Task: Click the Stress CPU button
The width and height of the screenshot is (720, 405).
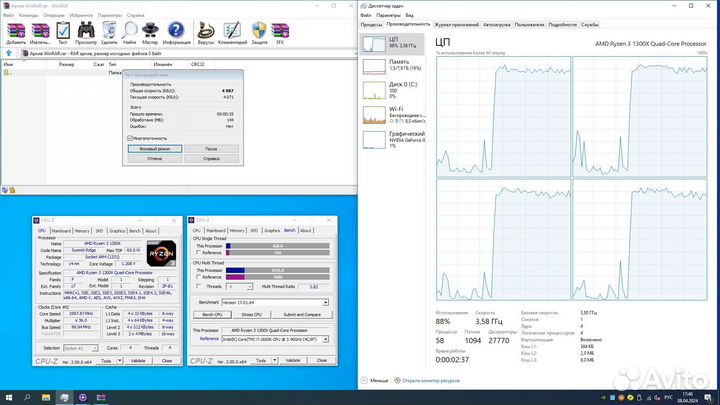Action: pyautogui.click(x=251, y=315)
